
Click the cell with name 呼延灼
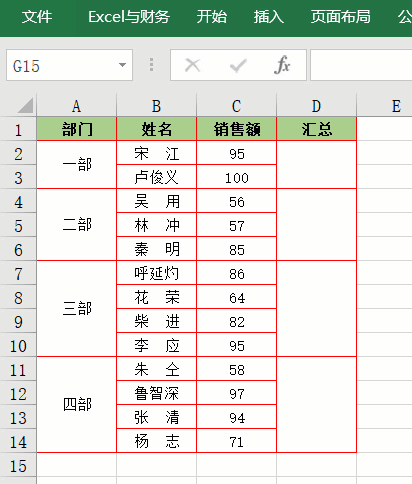(x=157, y=273)
